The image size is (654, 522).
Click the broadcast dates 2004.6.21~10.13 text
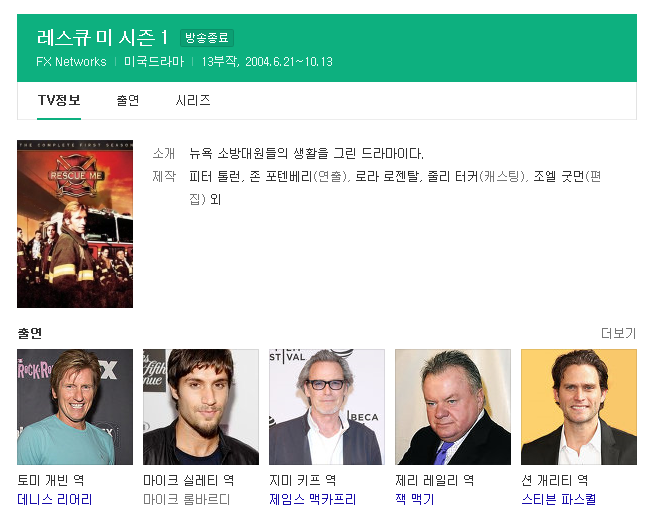click(289, 62)
